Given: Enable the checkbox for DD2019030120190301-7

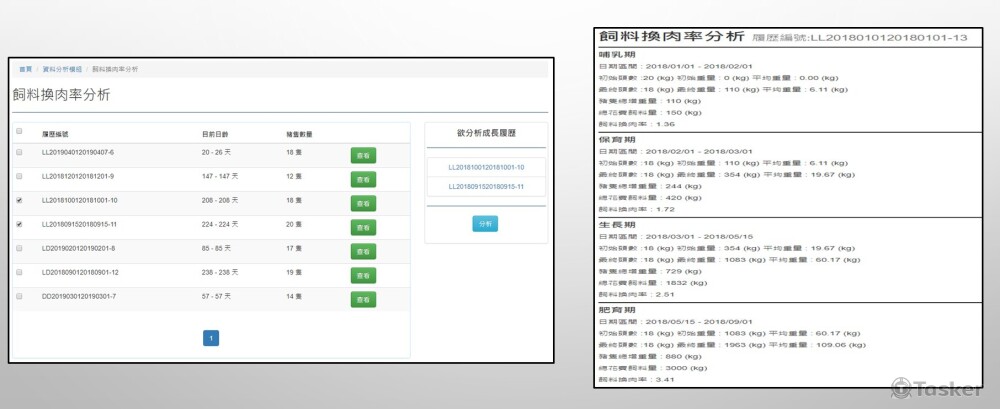Looking at the screenshot, I should [19, 297].
